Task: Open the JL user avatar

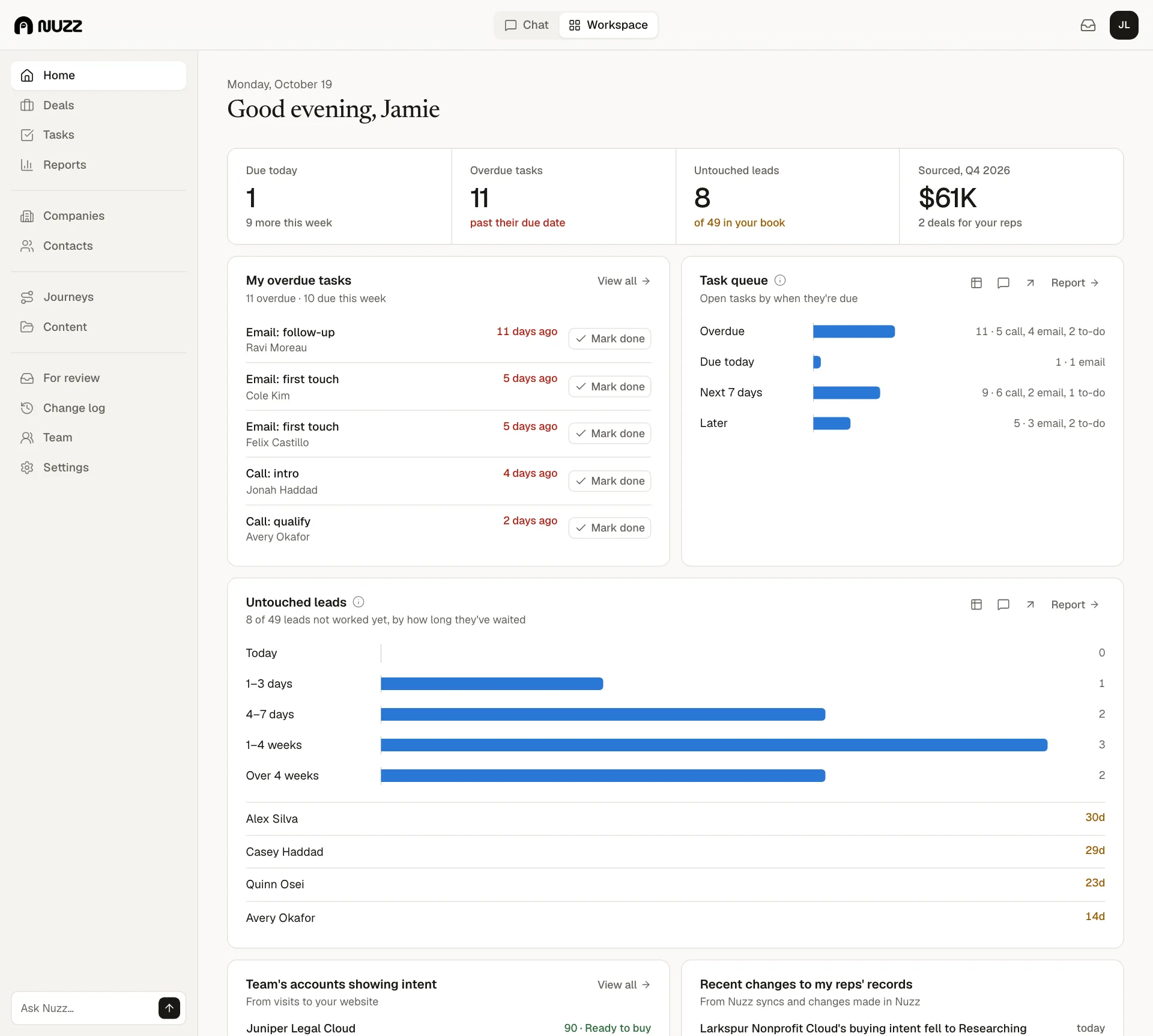Action: tap(1124, 25)
